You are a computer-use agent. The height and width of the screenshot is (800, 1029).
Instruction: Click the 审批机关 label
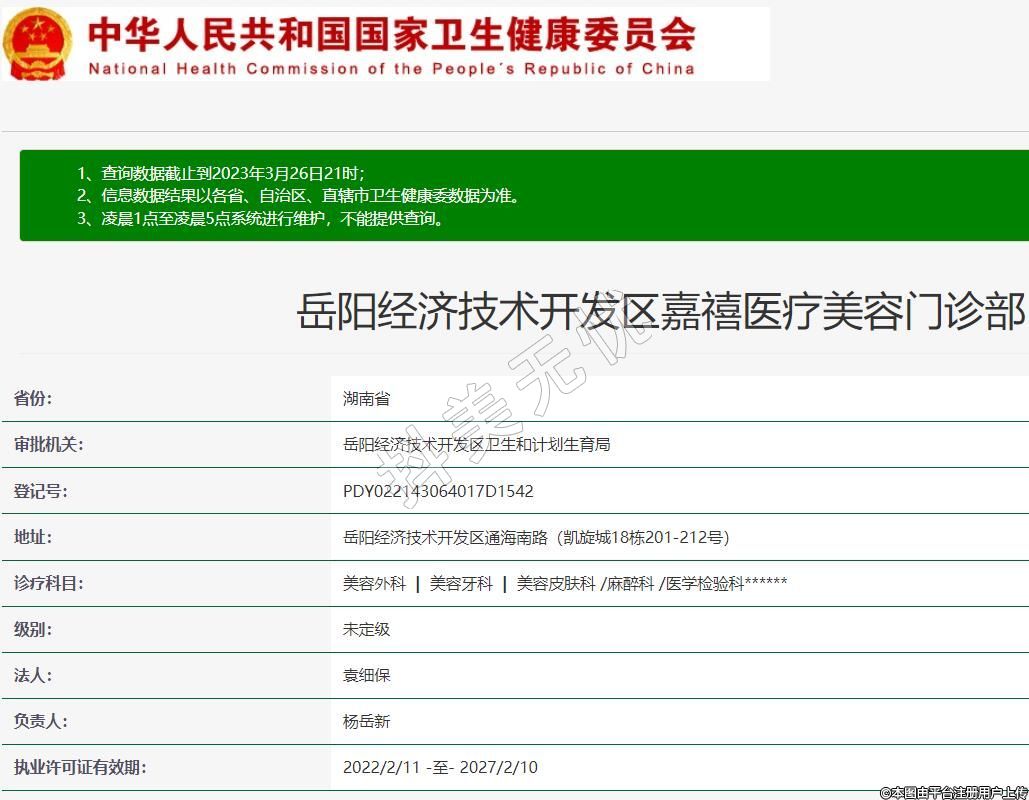pyautogui.click(x=48, y=444)
